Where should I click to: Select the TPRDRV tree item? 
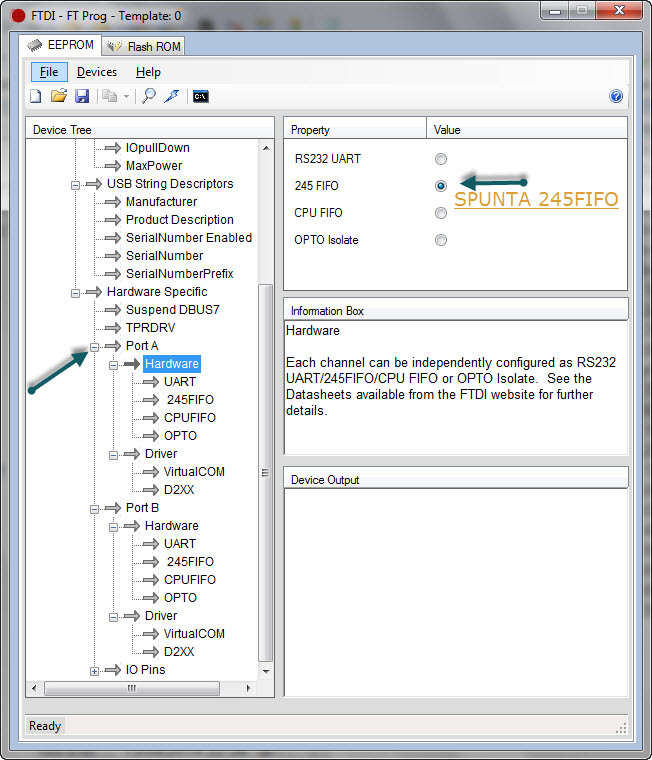click(x=150, y=328)
